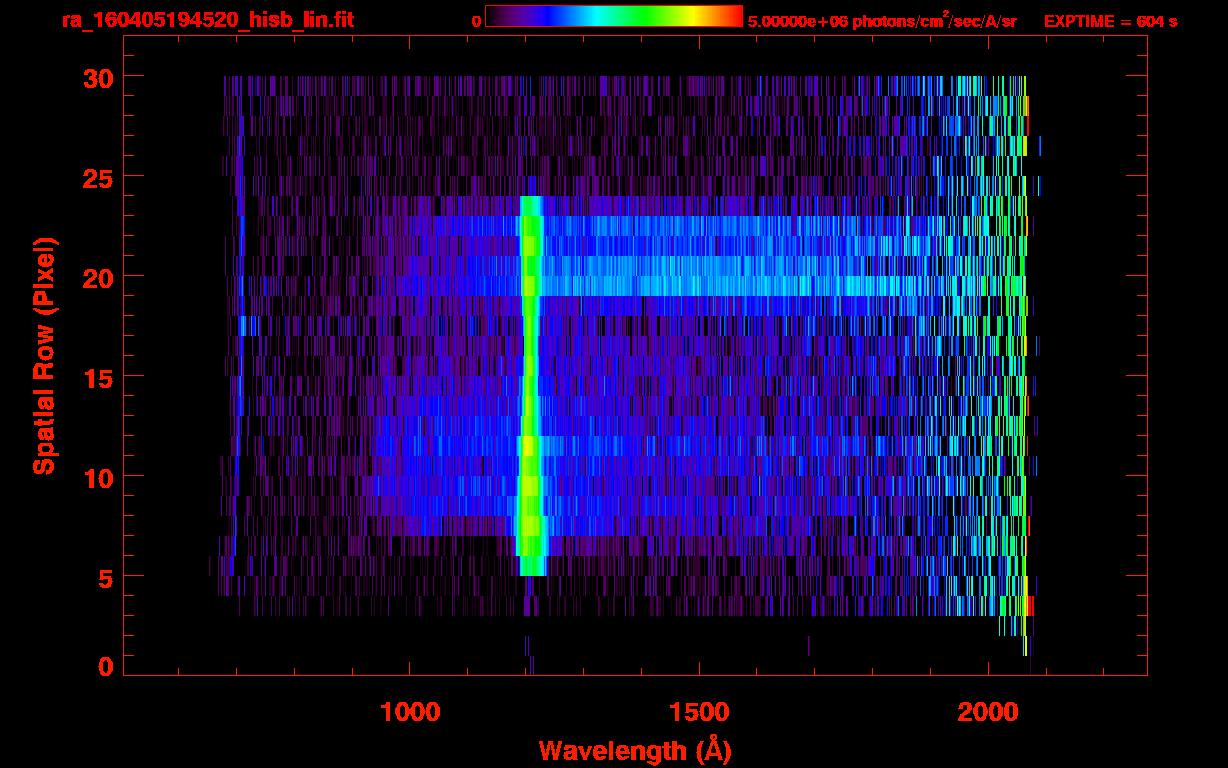Click the Spatial Row (Pixel) axis title
Screen dimensions: 1228x768
click(43, 355)
